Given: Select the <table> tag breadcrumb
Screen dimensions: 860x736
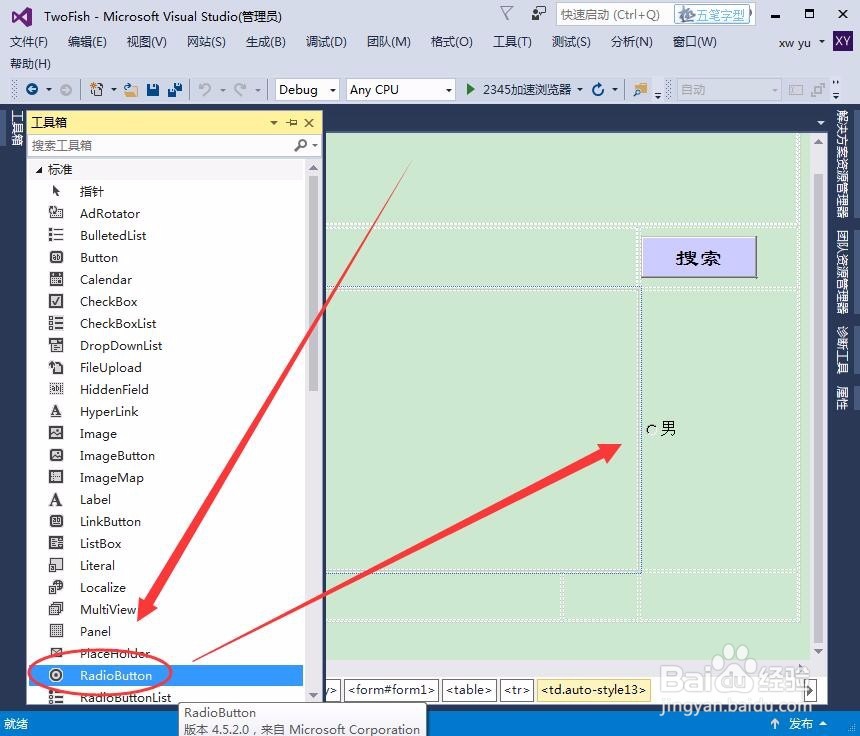Looking at the screenshot, I should point(469,690).
